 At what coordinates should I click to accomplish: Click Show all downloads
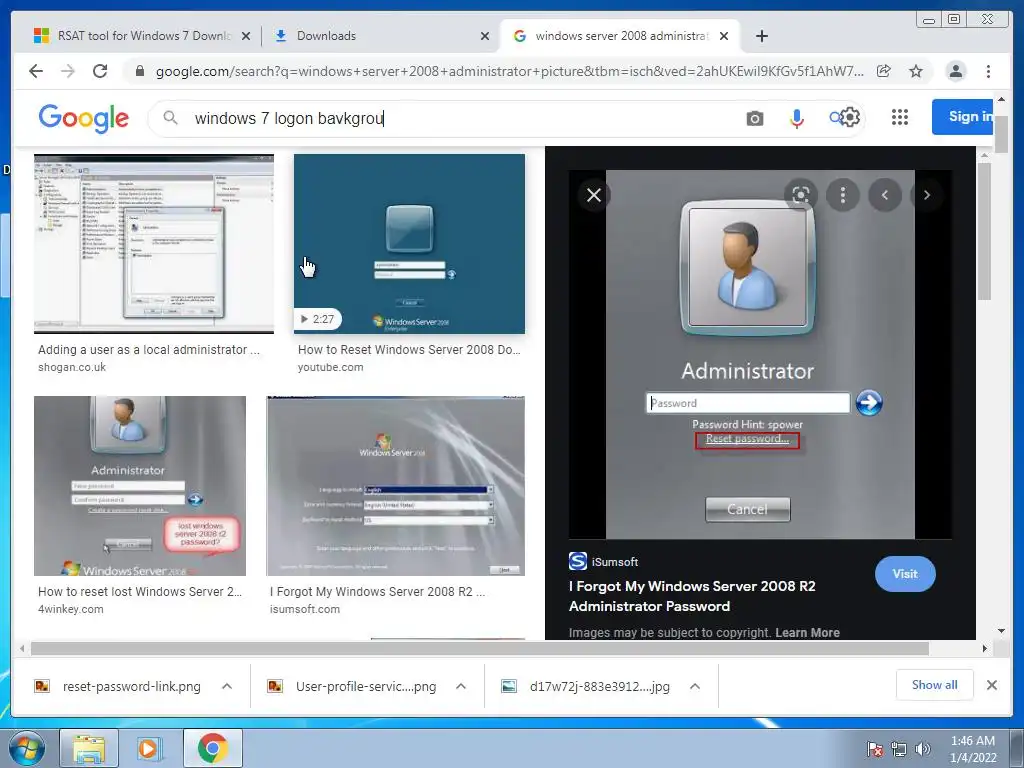pyautogui.click(x=935, y=685)
